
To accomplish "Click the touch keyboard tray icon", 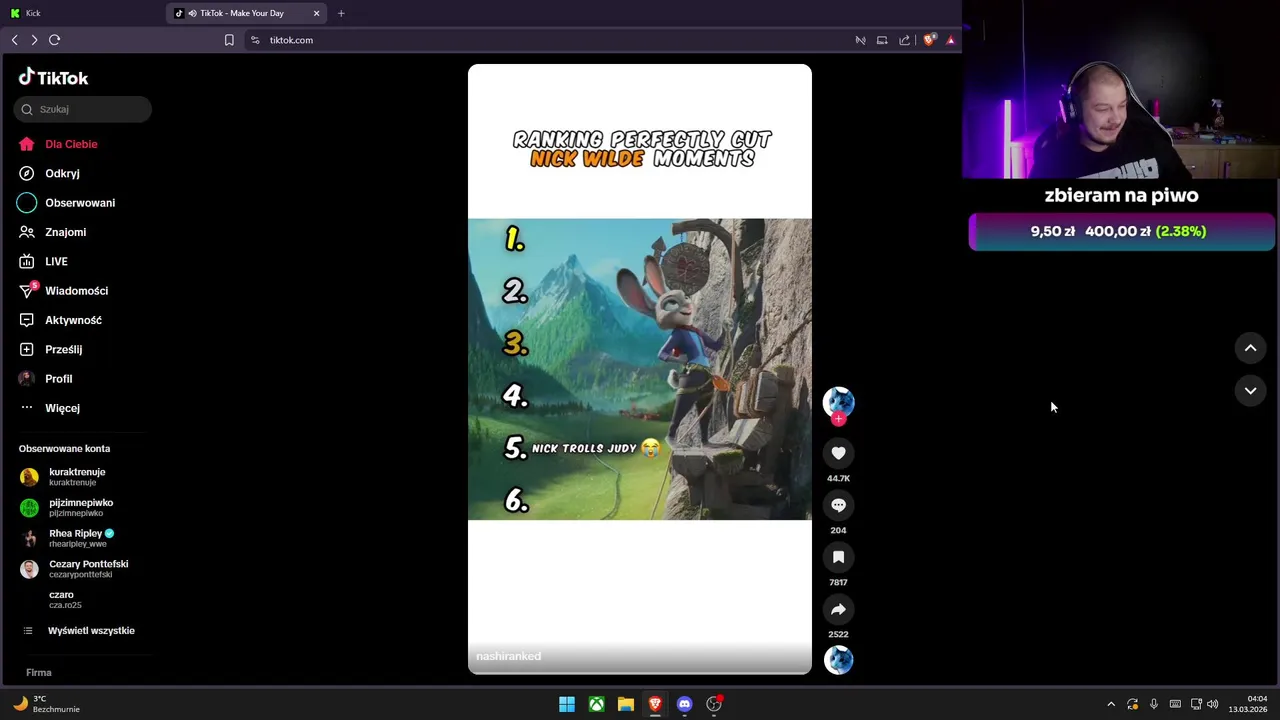I will [1175, 704].
